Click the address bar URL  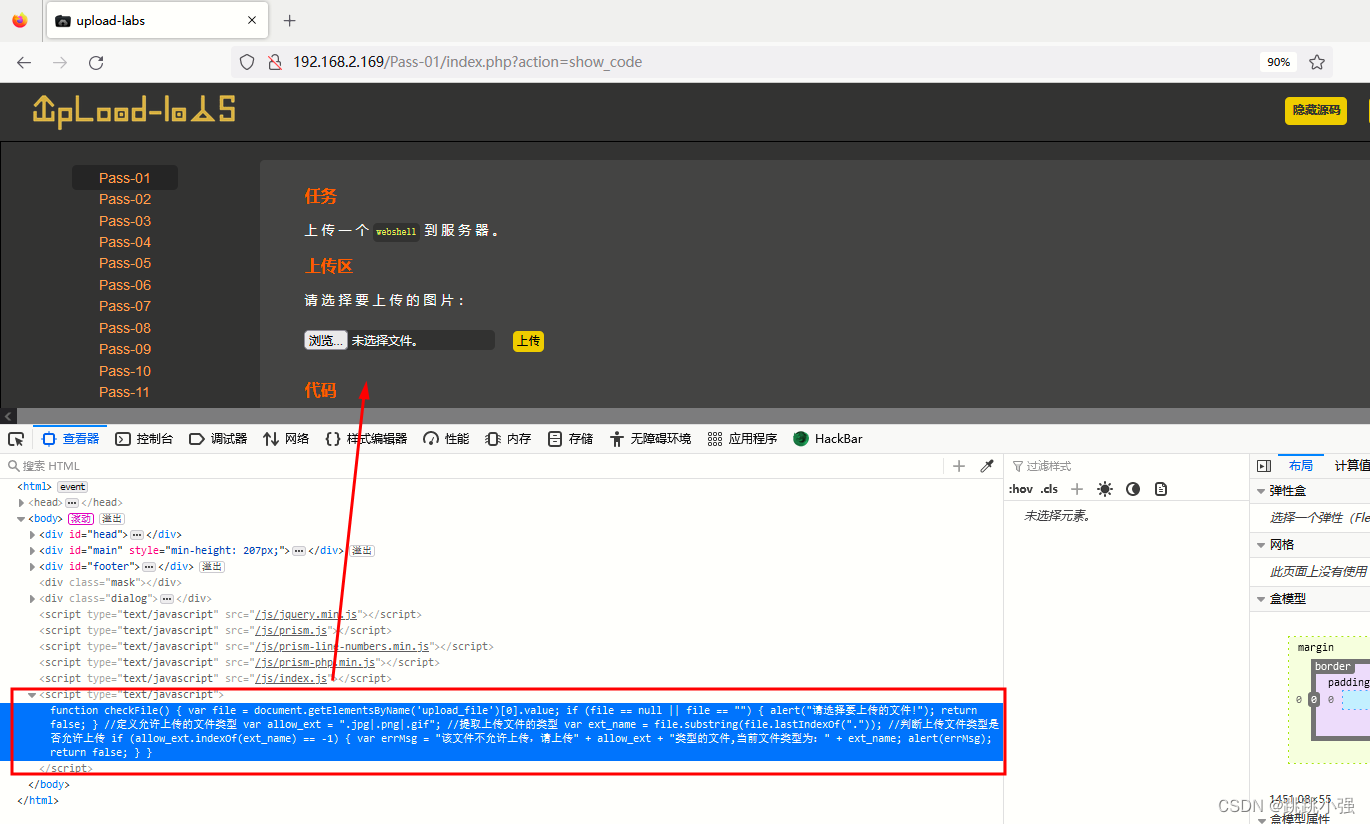[x=467, y=62]
